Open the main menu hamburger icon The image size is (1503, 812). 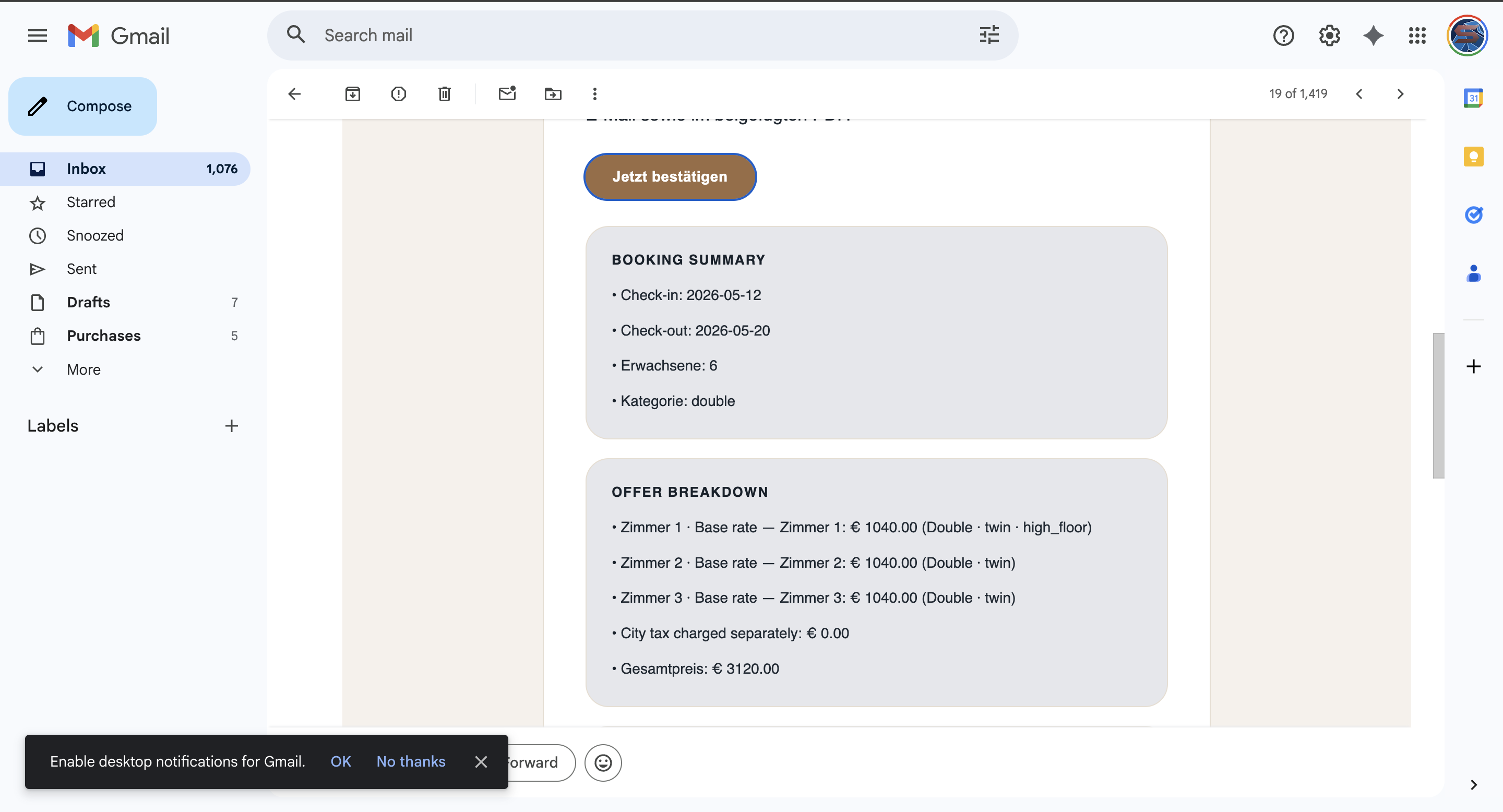click(38, 35)
